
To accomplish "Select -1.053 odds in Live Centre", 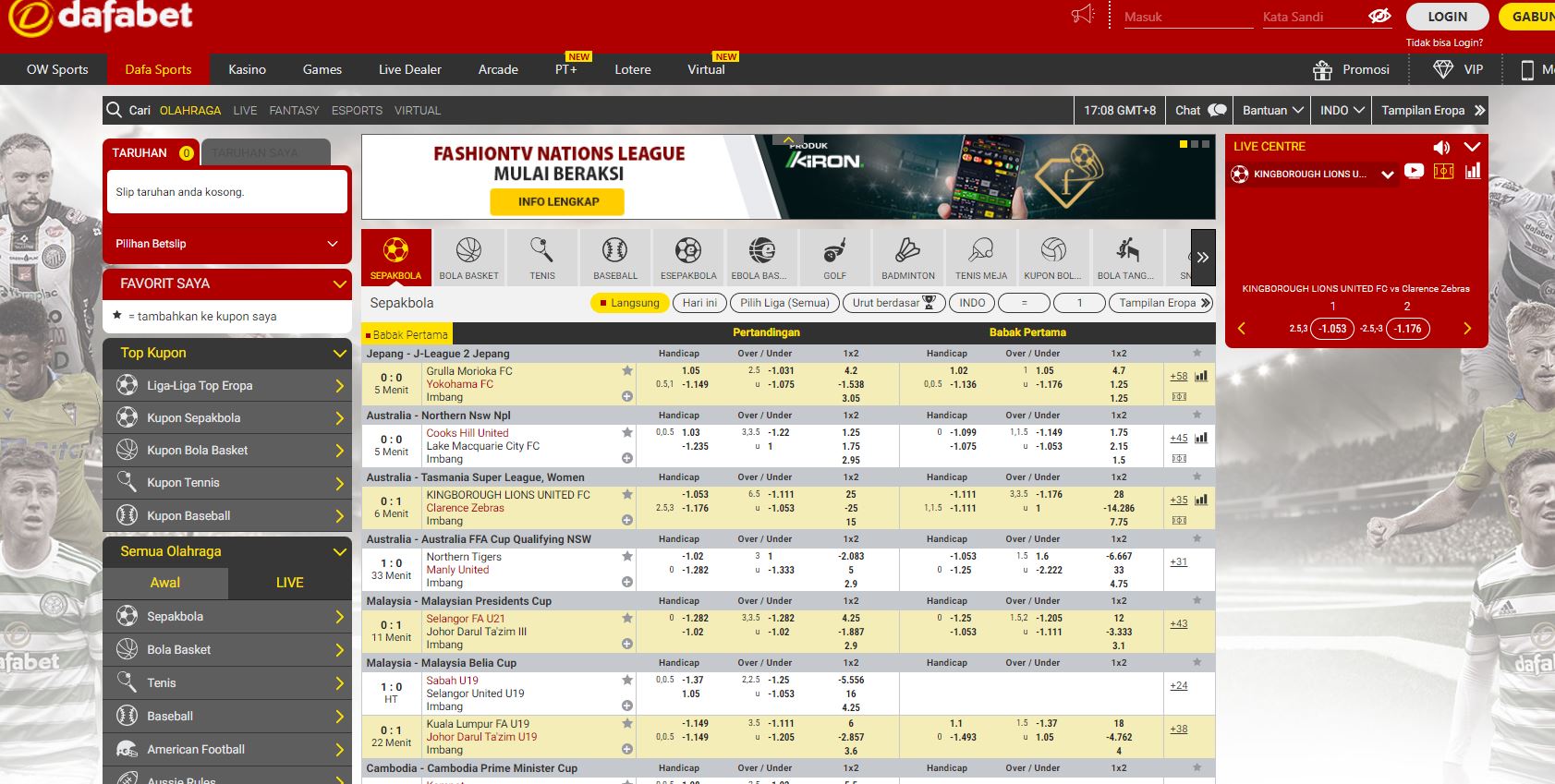I will click(1332, 328).
